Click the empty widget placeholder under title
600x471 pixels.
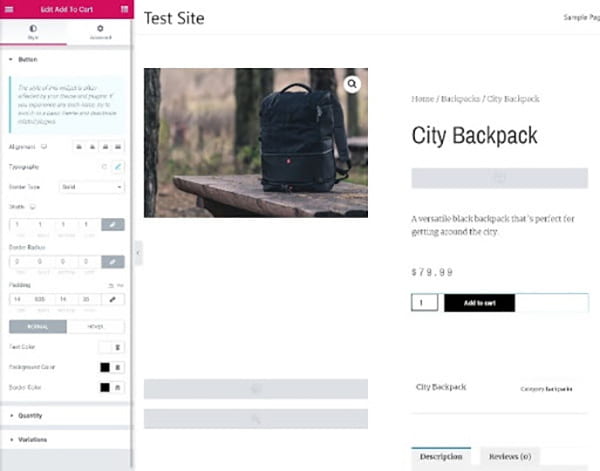click(500, 178)
